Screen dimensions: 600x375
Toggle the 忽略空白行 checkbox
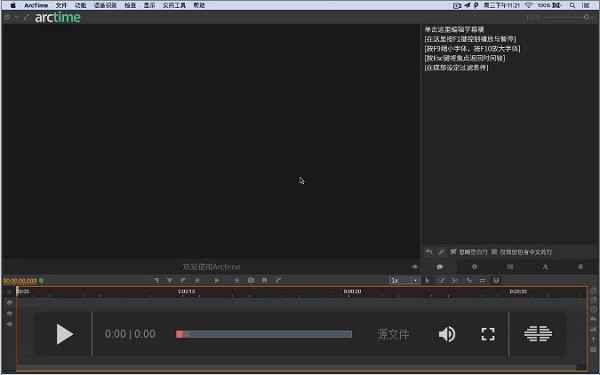click(x=453, y=252)
